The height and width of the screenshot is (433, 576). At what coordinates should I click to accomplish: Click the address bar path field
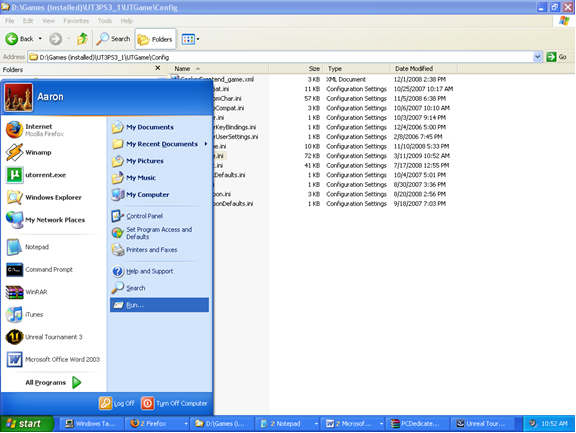[x=281, y=57]
